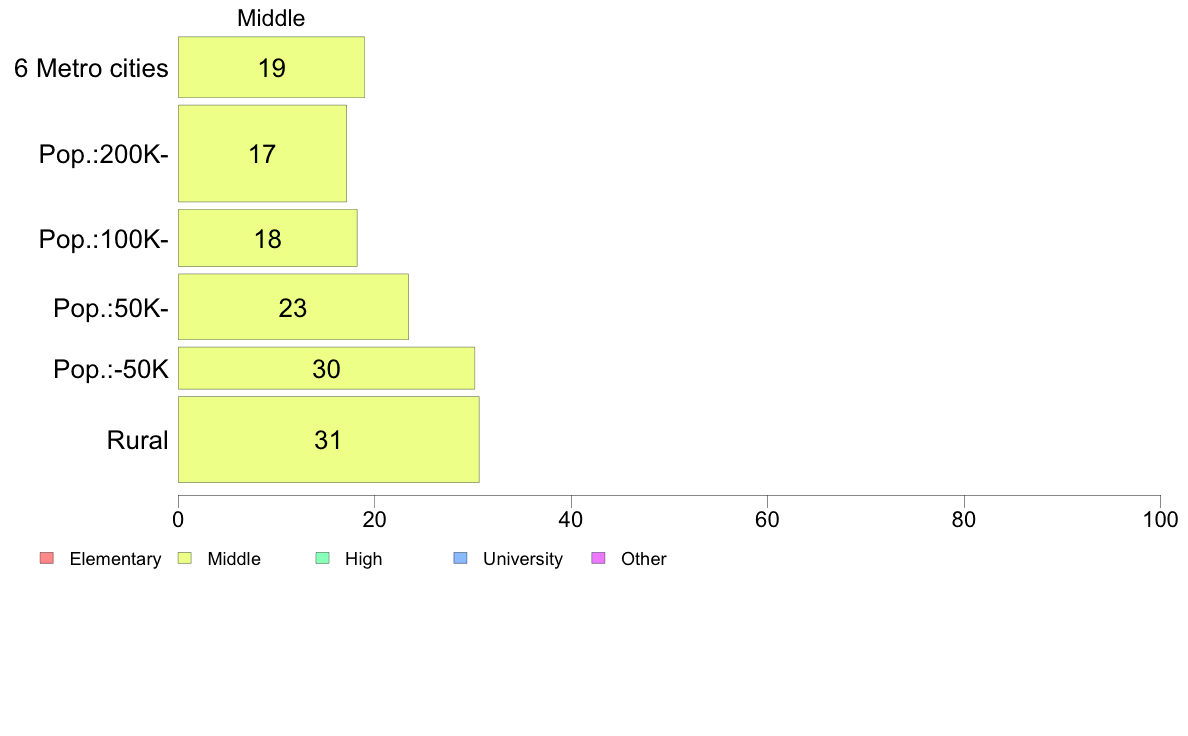Click the High green legend swatch
This screenshot has height=736, width=1188.
[x=323, y=559]
